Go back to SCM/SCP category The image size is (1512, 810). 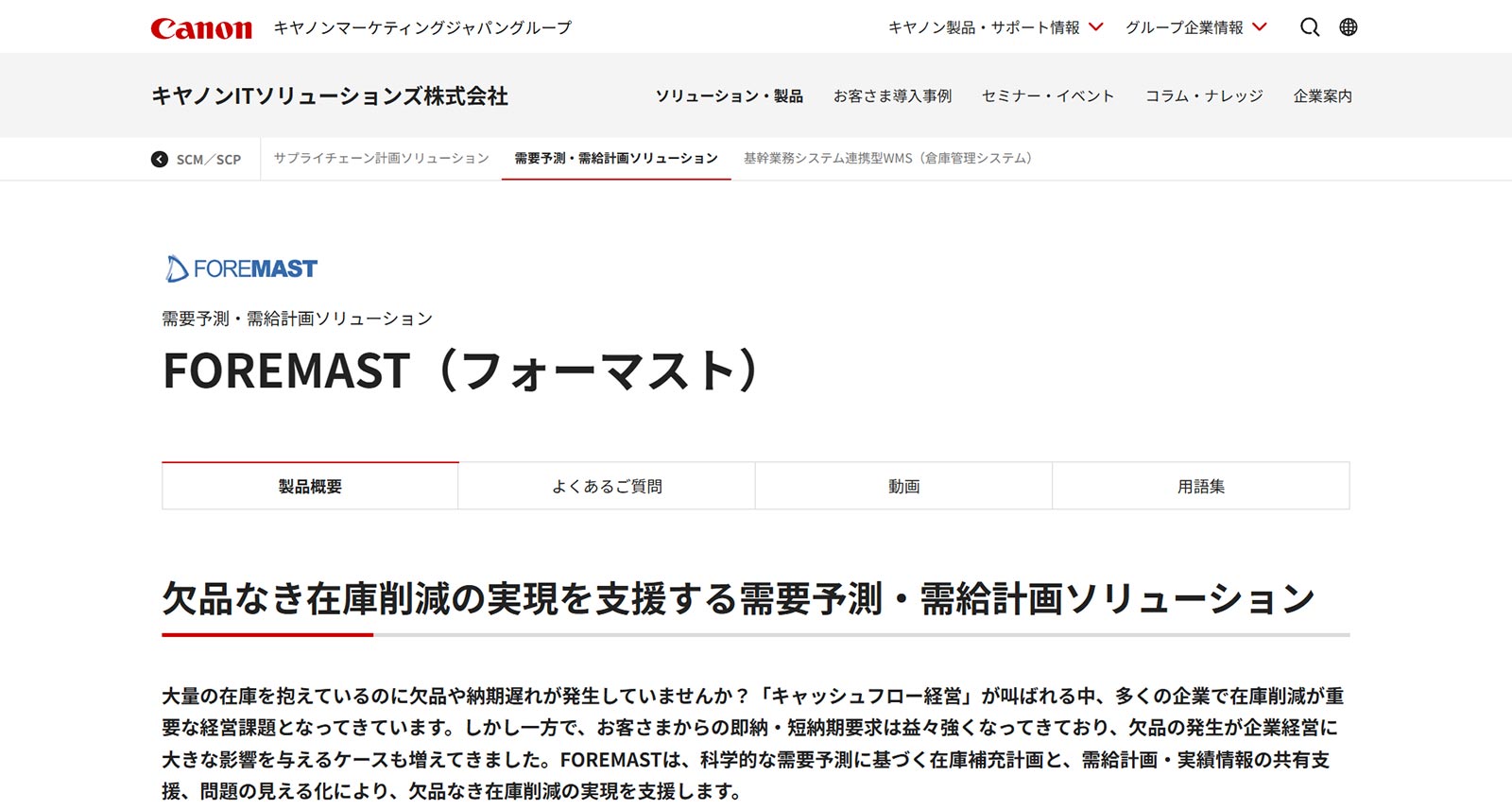tap(208, 159)
